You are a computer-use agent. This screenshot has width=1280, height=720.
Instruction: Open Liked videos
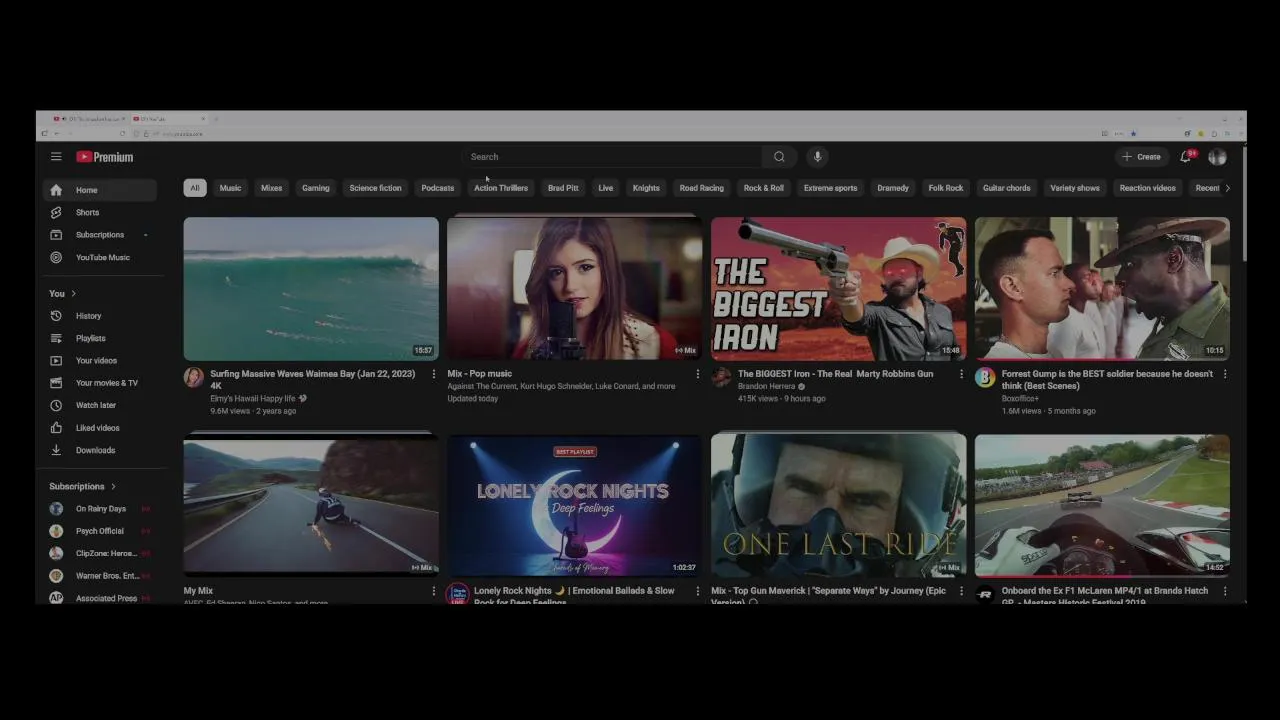coord(100,428)
